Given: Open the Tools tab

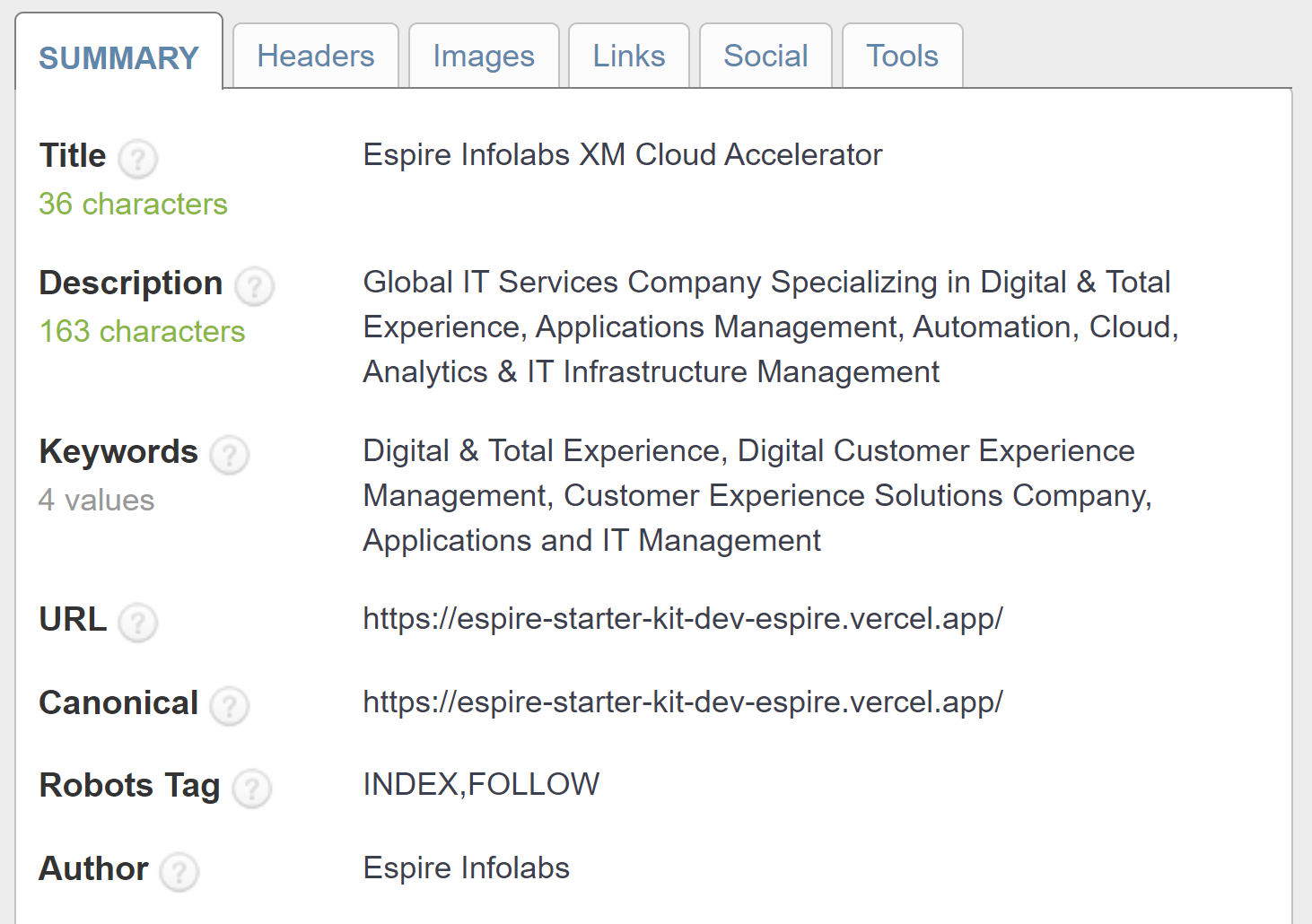Looking at the screenshot, I should [902, 56].
